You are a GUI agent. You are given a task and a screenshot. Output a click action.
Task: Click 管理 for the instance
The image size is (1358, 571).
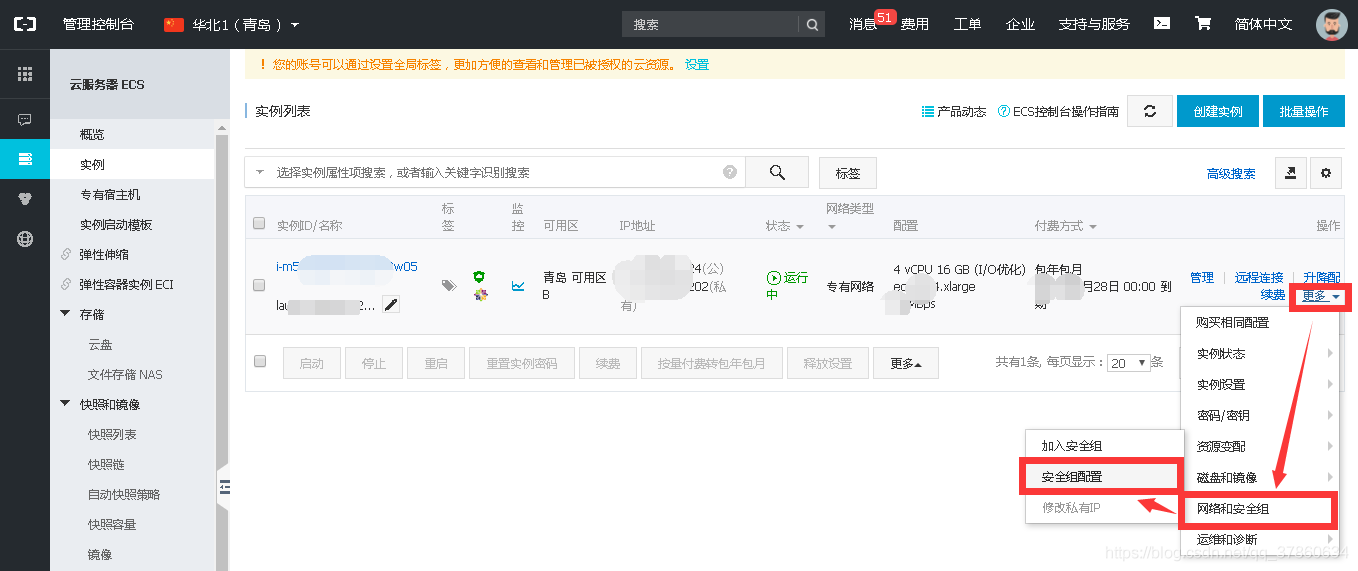pyautogui.click(x=1201, y=277)
